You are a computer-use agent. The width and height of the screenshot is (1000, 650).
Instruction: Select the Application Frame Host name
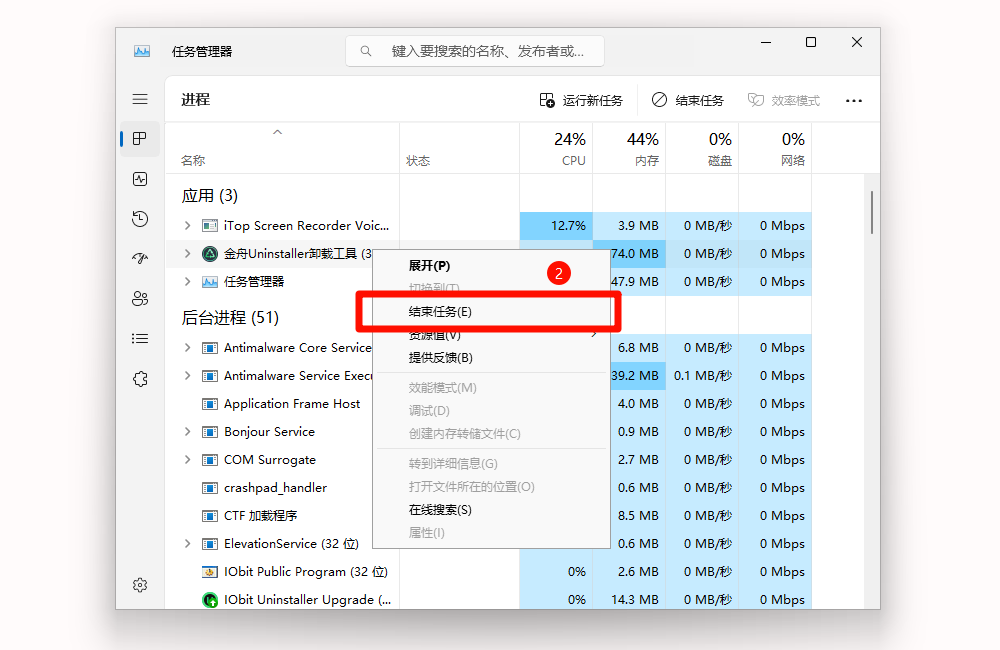click(x=291, y=404)
